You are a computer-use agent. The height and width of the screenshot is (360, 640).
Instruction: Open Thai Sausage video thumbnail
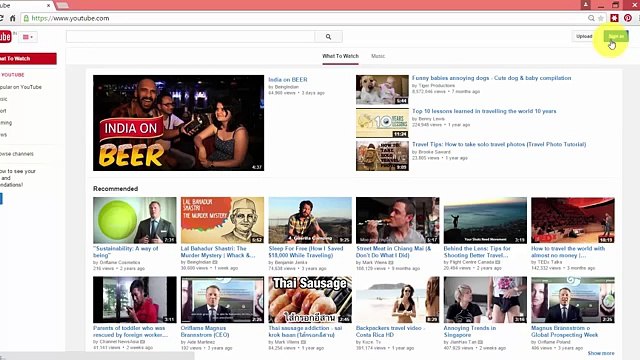[x=310, y=300]
